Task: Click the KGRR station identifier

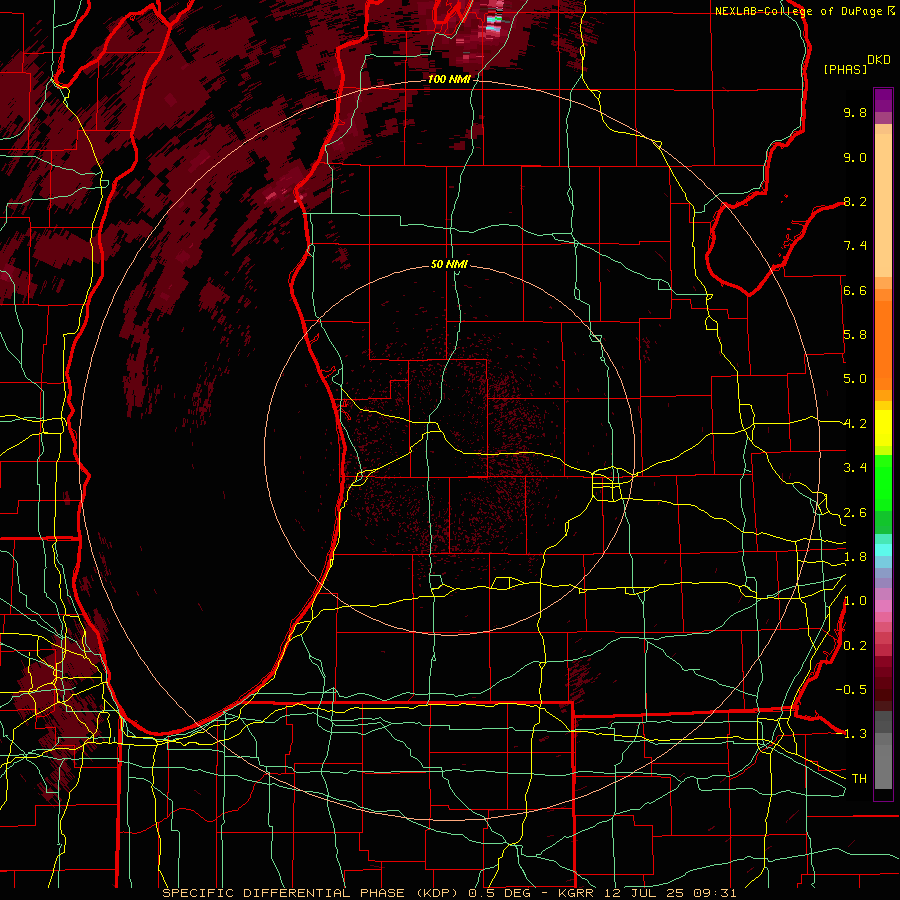Action: 576,893
